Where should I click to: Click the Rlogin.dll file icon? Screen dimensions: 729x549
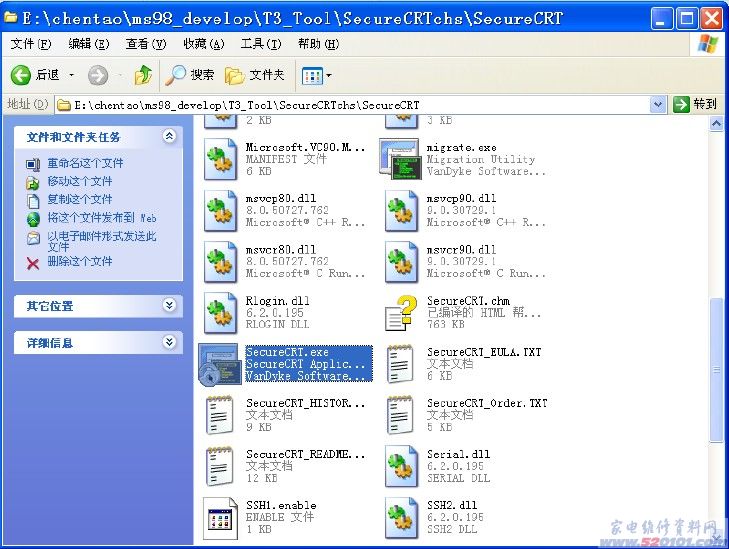coord(219,312)
